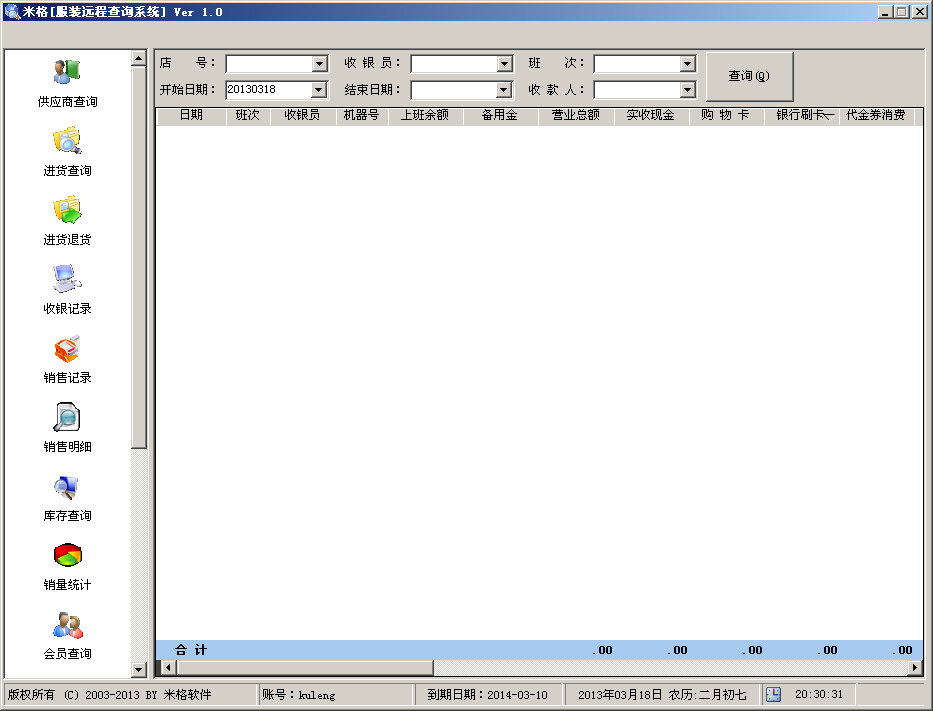
Task: Click the table horizontal scrollbar thumb
Action: tap(305, 668)
